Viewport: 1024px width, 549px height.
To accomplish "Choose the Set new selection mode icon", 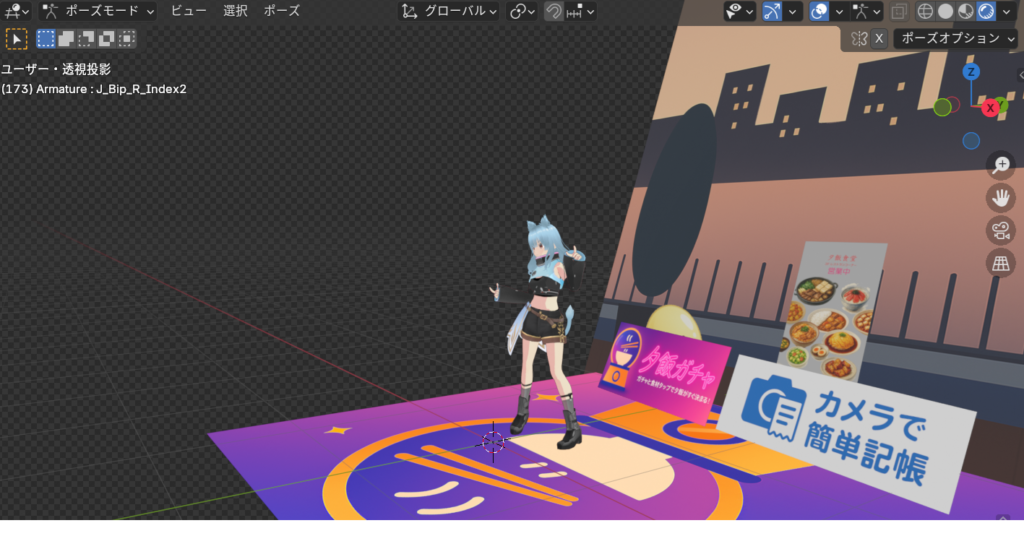I will (x=46, y=39).
